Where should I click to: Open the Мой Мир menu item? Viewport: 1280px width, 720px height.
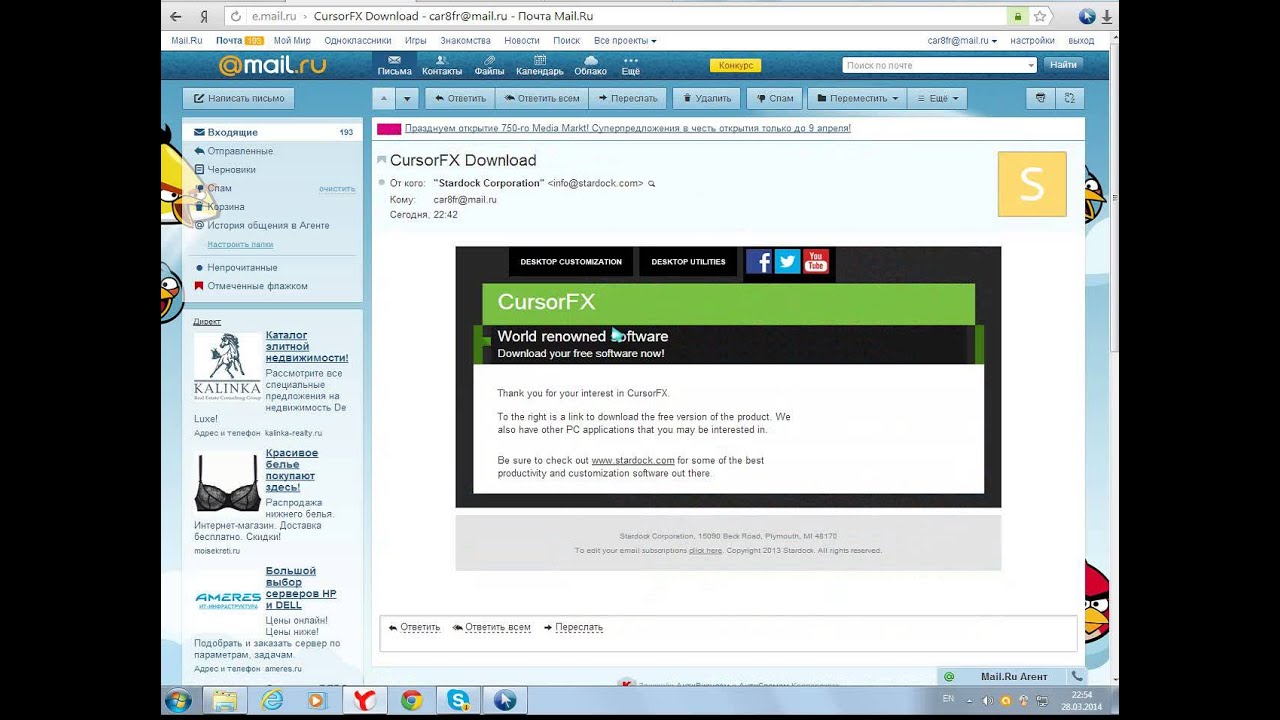pos(292,41)
